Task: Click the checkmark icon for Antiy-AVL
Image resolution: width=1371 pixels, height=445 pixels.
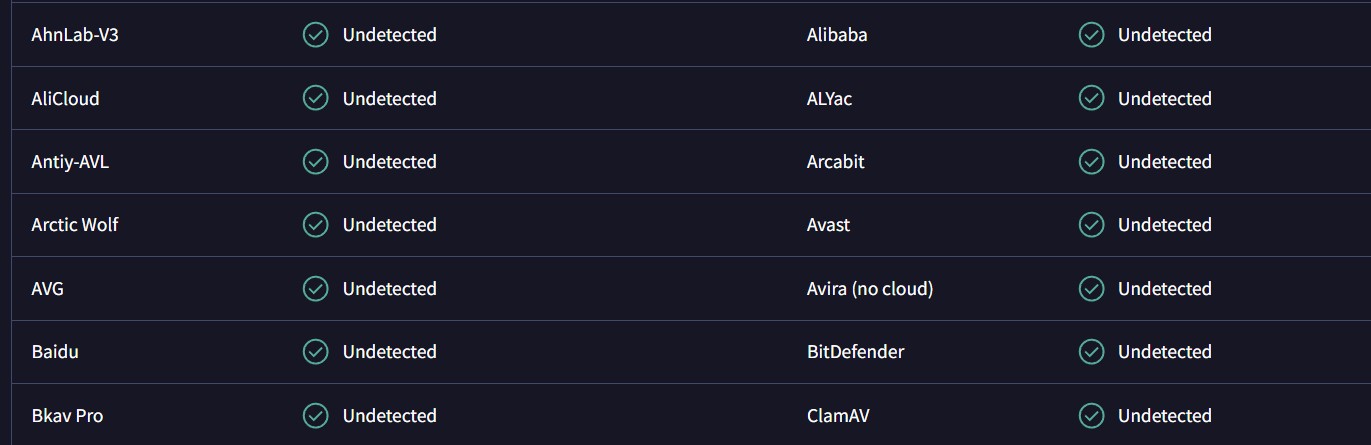Action: 316,161
